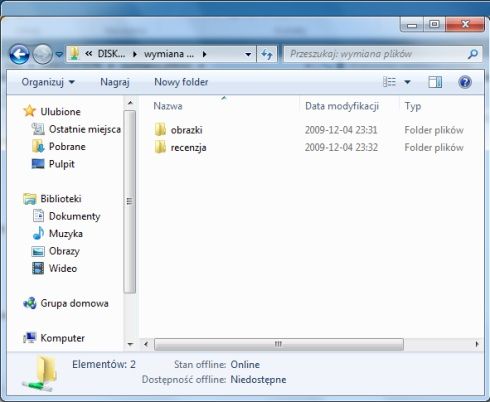Select the recenzja folder
This screenshot has width=490, height=402.
coord(180,147)
